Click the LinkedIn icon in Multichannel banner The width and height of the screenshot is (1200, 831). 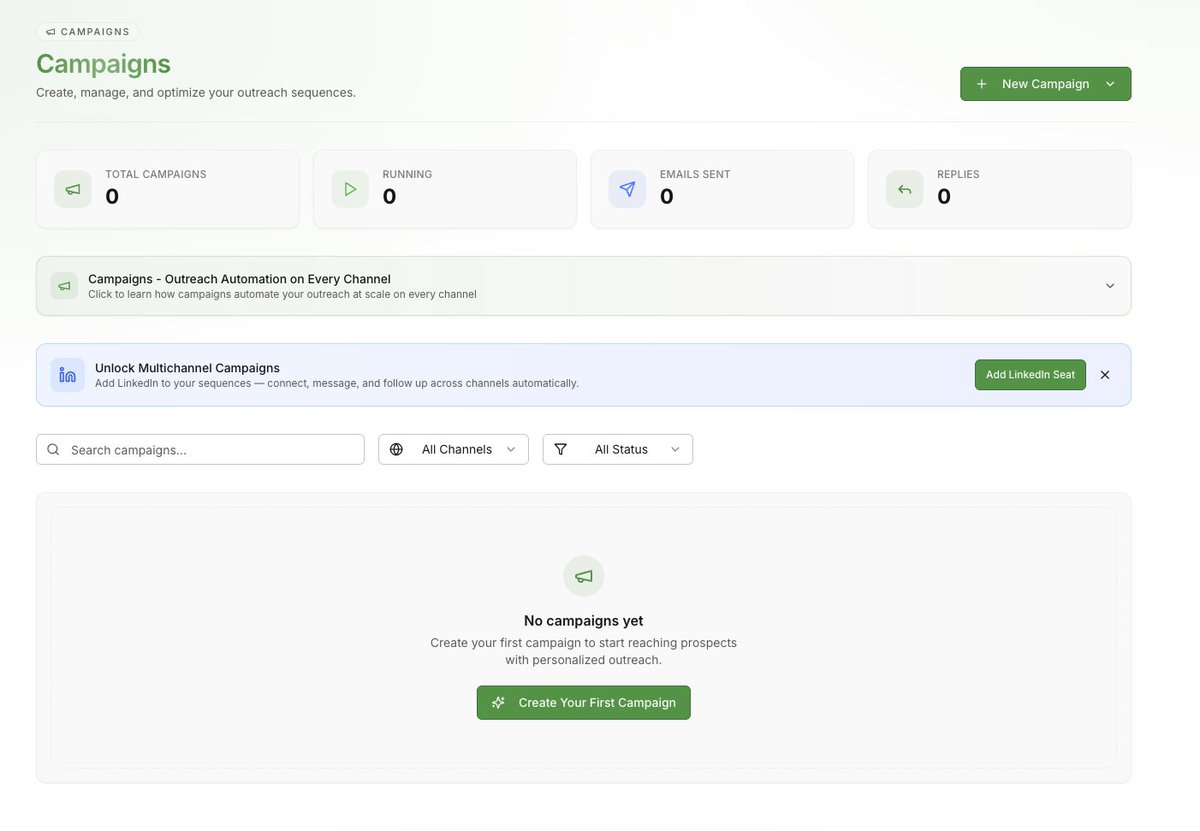tap(68, 375)
